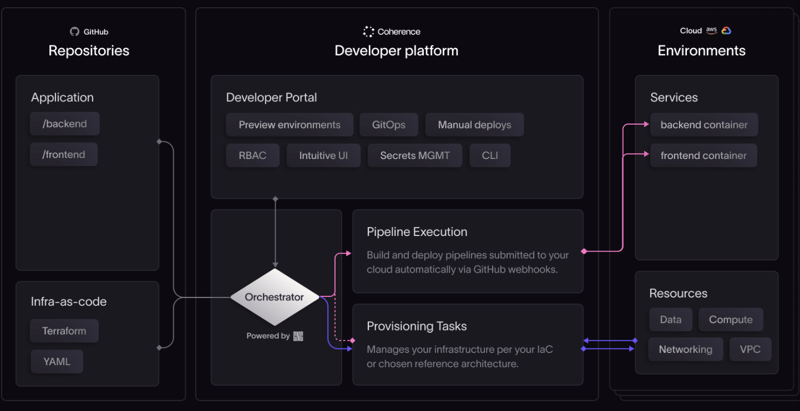The image size is (800, 411).
Task: Select the VPC resource chip
Action: coord(750,349)
